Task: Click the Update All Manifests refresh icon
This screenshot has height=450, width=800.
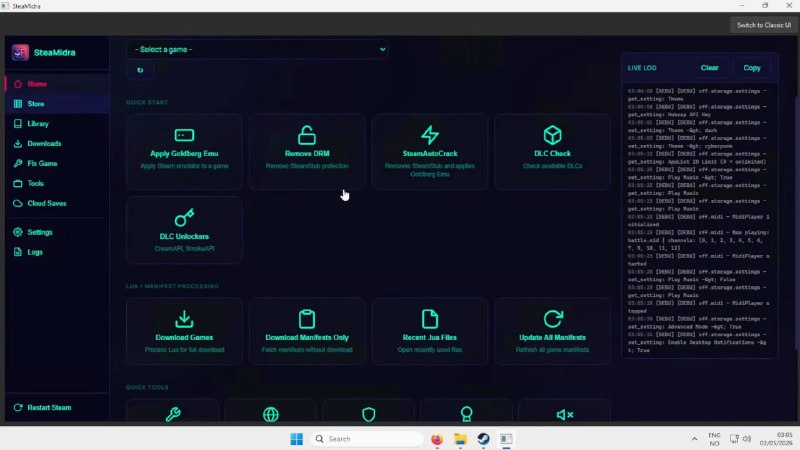Action: coord(553,319)
